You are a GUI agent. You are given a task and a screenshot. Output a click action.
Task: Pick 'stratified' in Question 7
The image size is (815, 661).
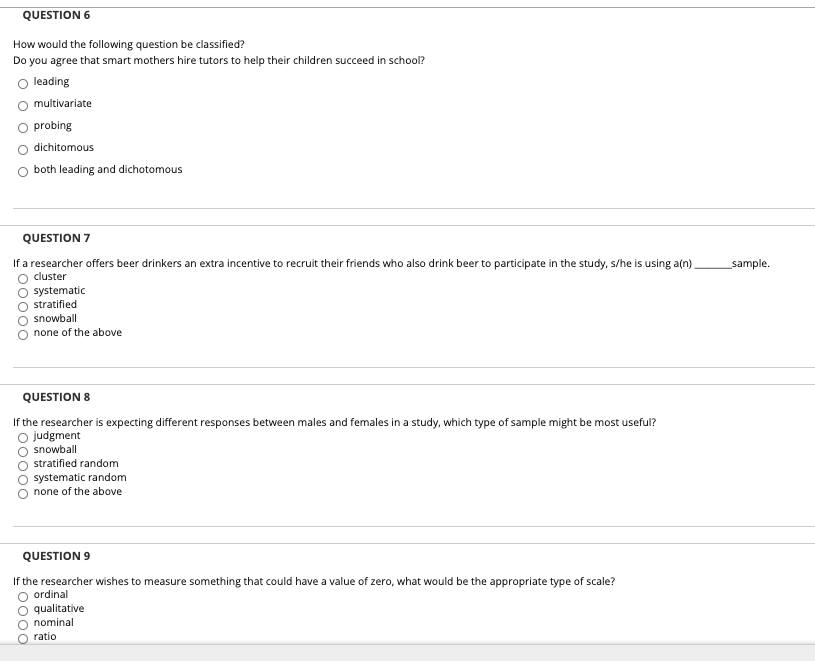click(x=22, y=305)
